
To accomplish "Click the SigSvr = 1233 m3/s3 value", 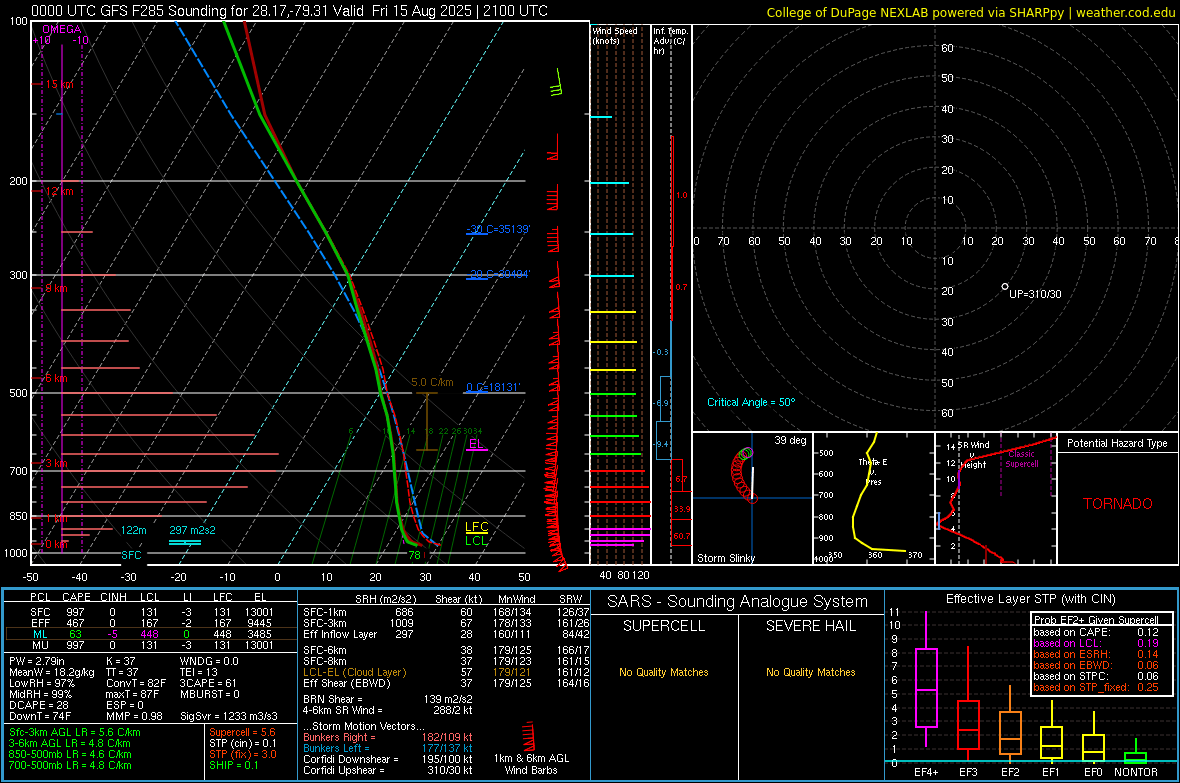I will click(229, 716).
